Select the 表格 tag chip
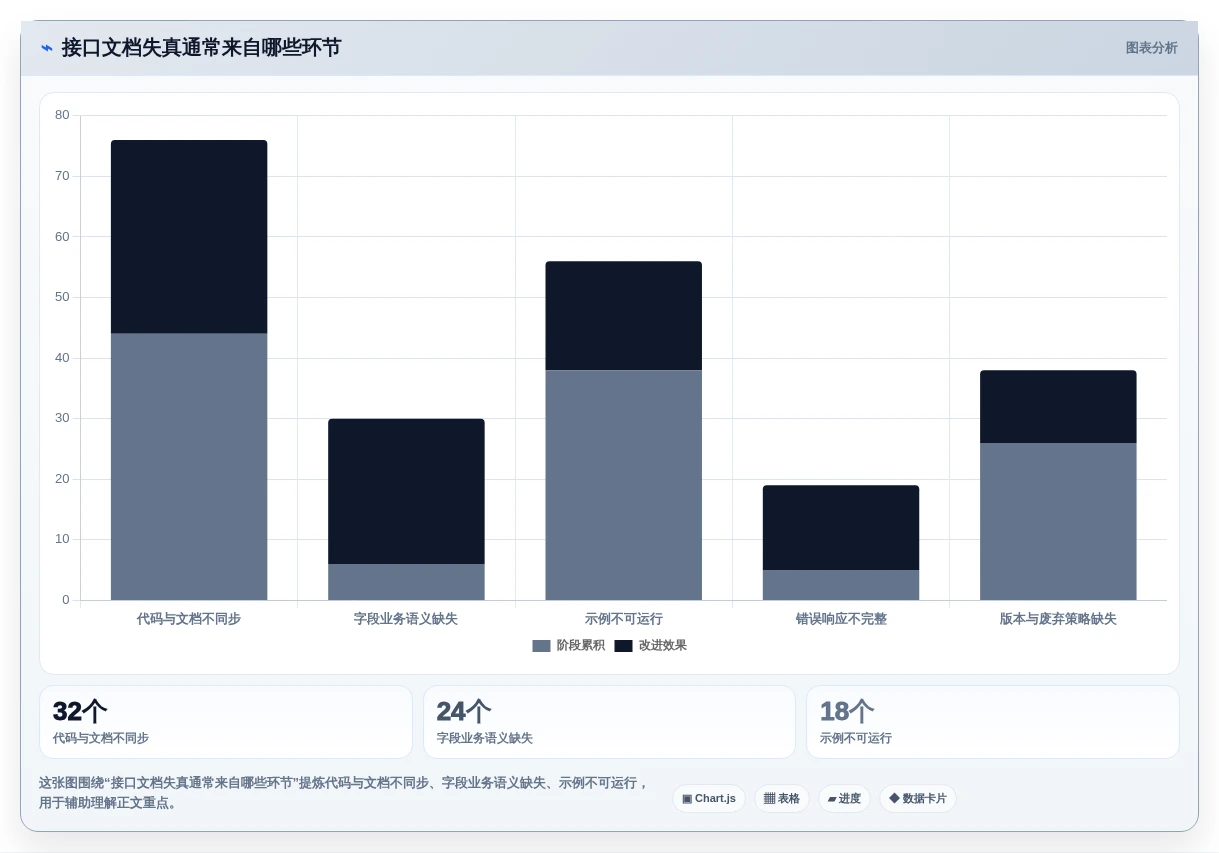The image size is (1219, 853). tap(781, 798)
